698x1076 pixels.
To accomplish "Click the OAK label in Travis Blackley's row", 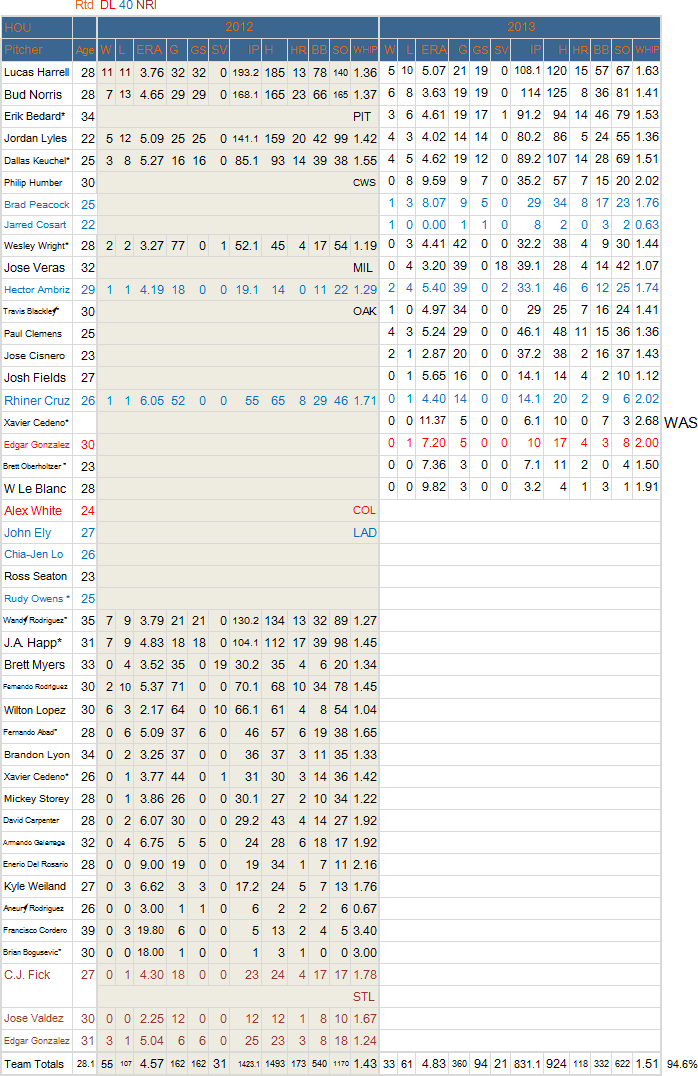I will 364,312.
